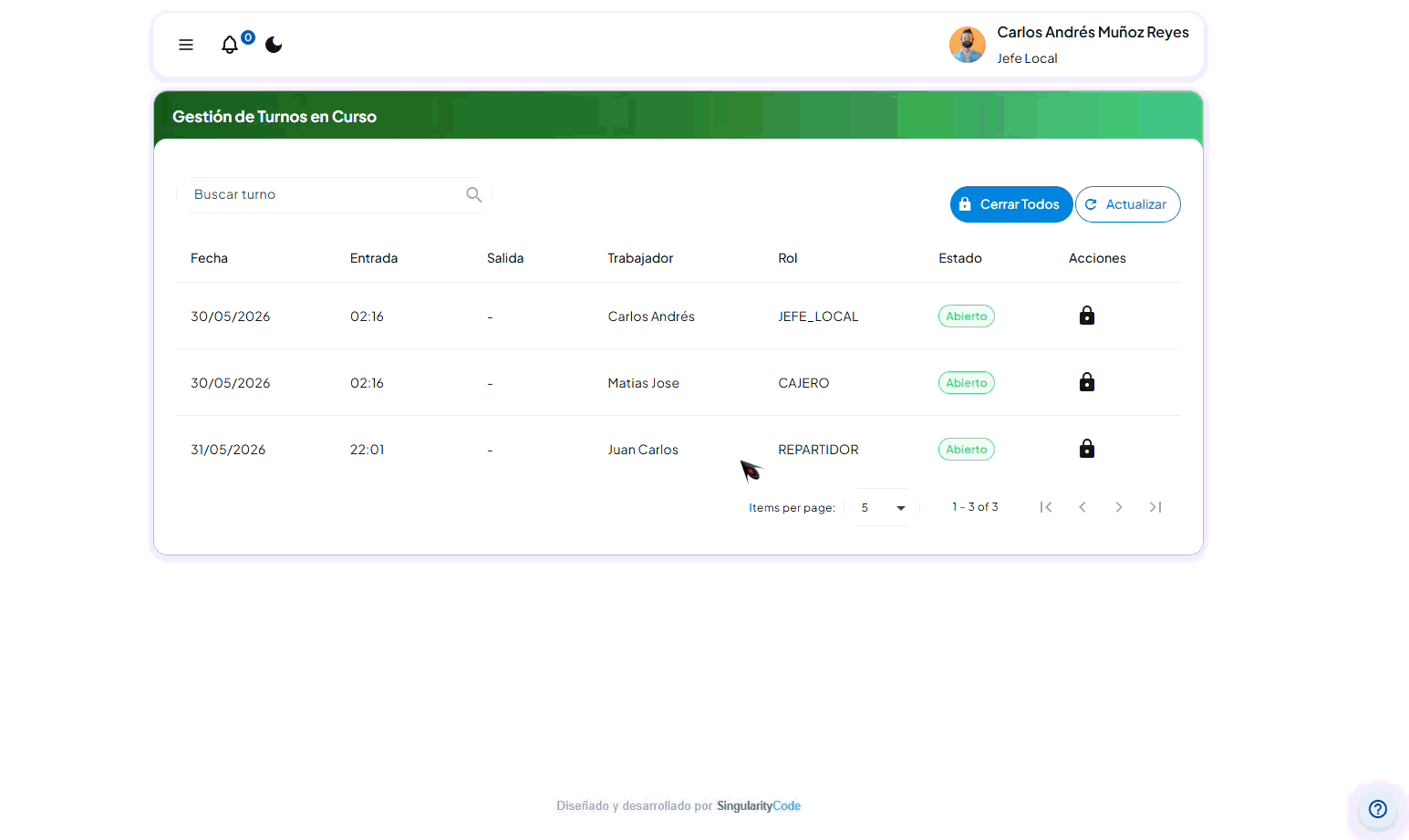Go to first page of results
The width and height of the screenshot is (1409, 840).
(1046, 507)
